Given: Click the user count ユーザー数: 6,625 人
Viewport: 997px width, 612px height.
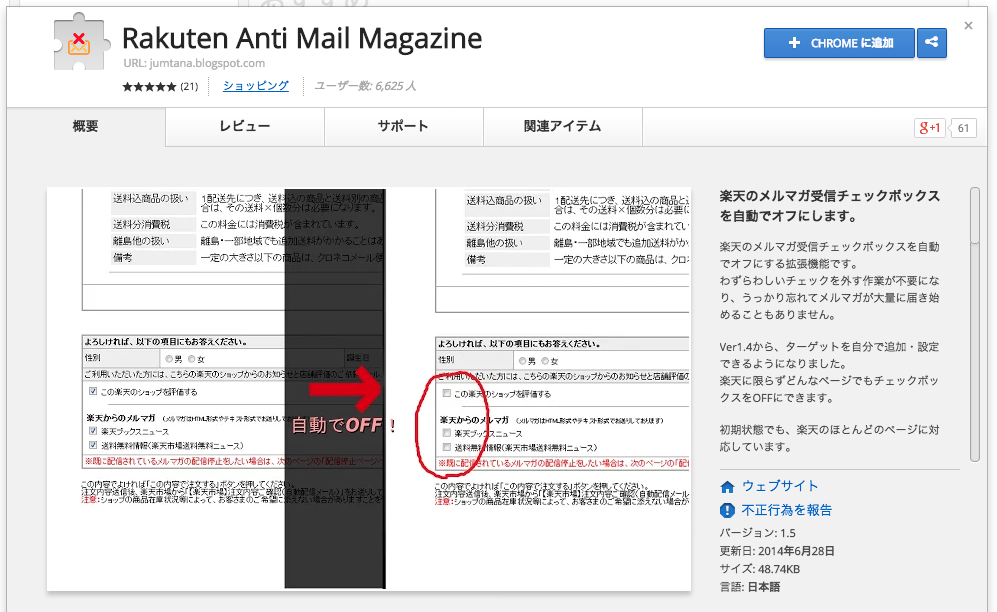Looking at the screenshot, I should pos(365,86).
